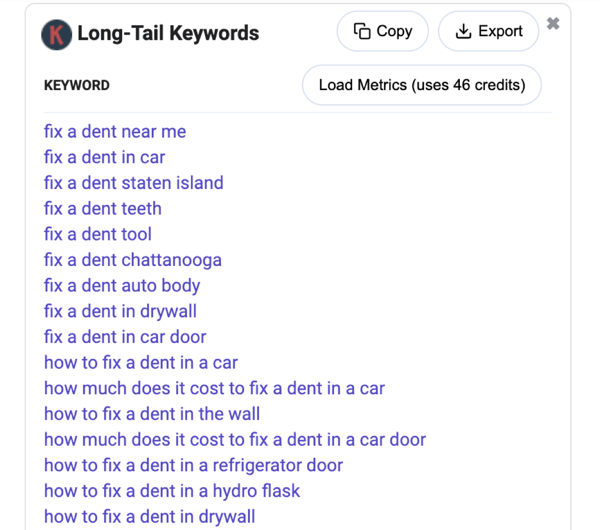
Task: Open the 'fix a dent teeth' link
Action: coord(103,208)
